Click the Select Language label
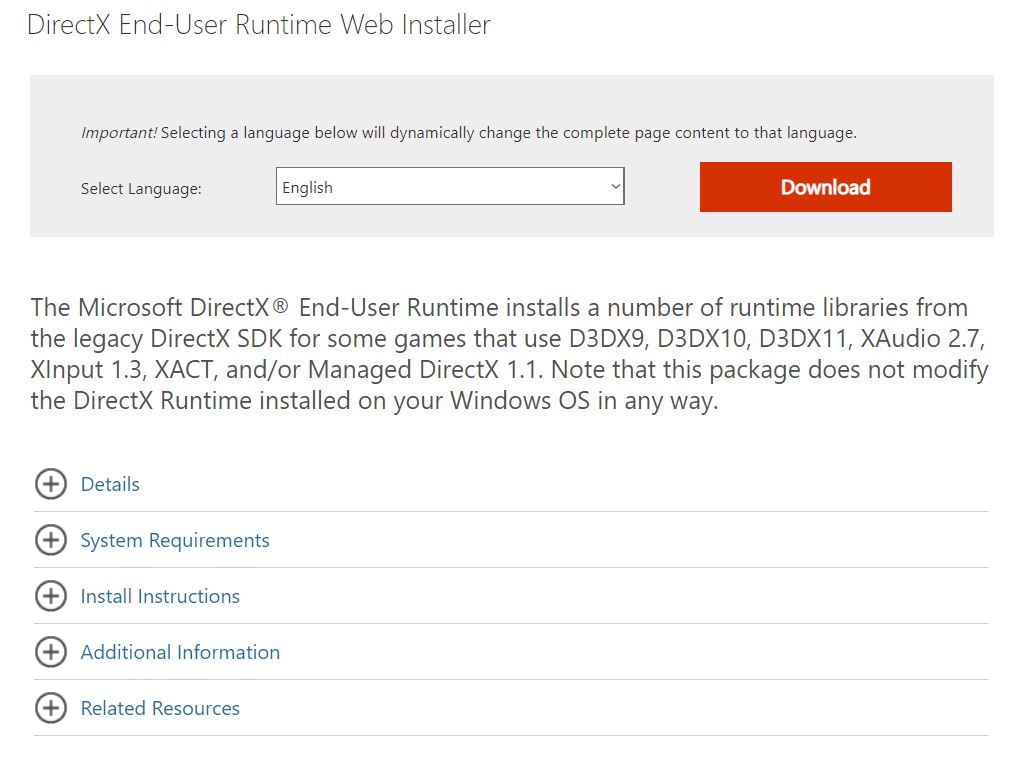 coord(141,188)
